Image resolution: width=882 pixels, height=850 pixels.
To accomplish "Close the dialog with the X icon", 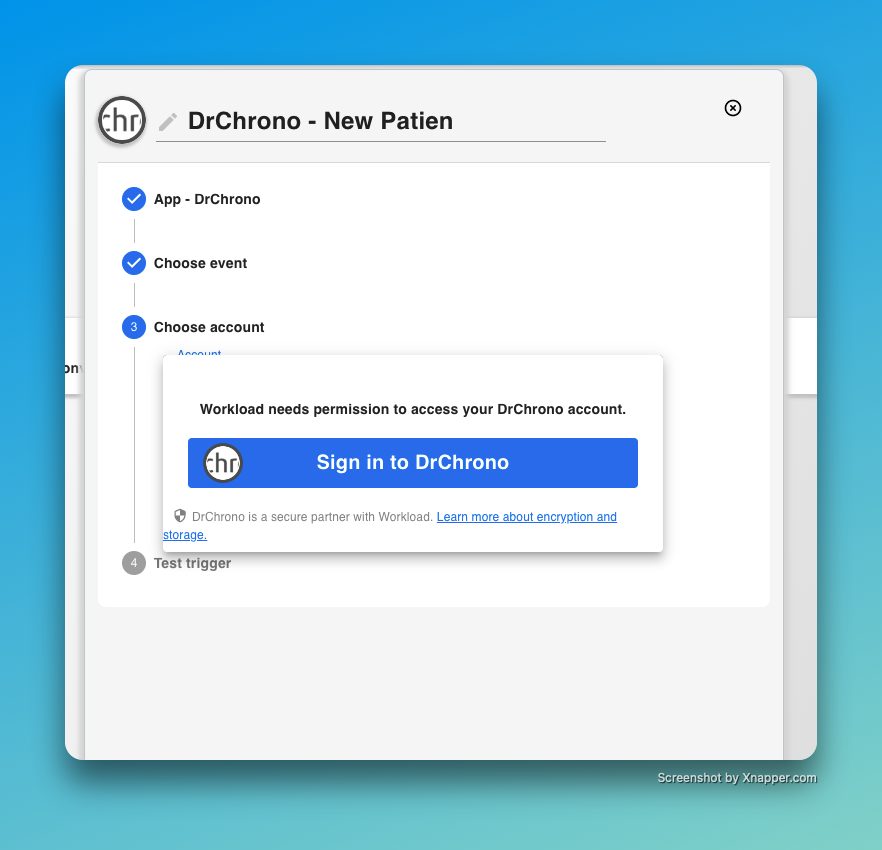I will [732, 108].
